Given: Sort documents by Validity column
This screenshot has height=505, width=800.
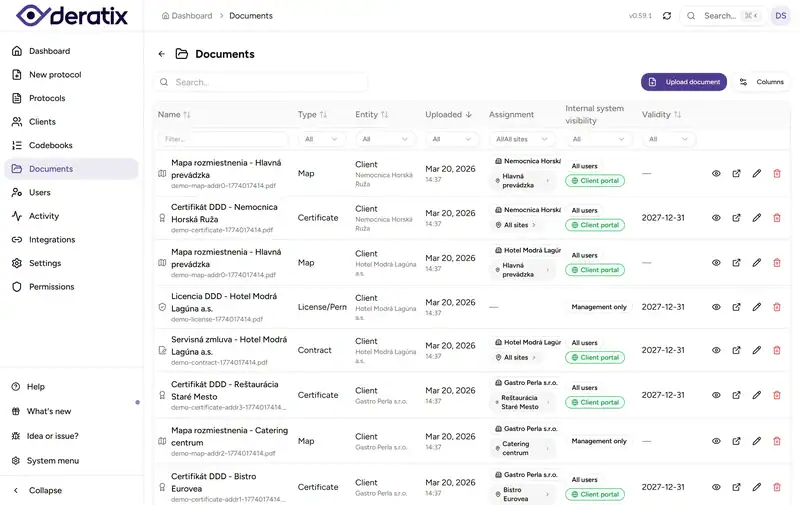Looking at the screenshot, I should tap(661, 115).
